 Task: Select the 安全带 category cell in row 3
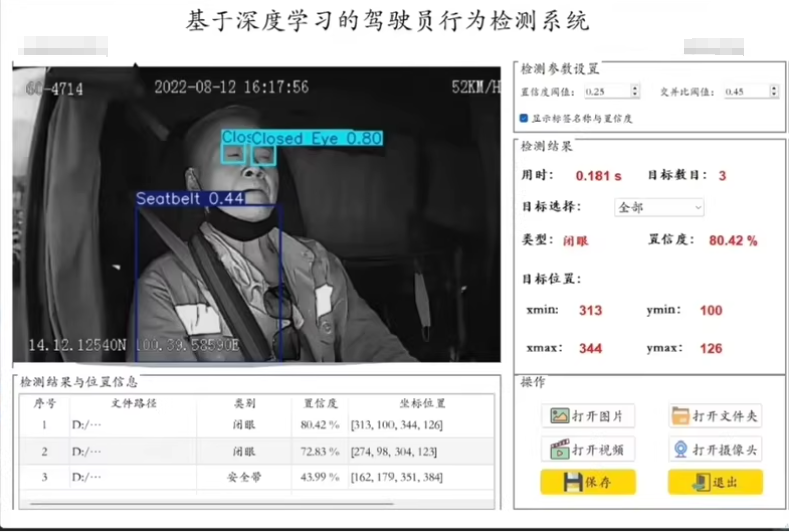244,477
